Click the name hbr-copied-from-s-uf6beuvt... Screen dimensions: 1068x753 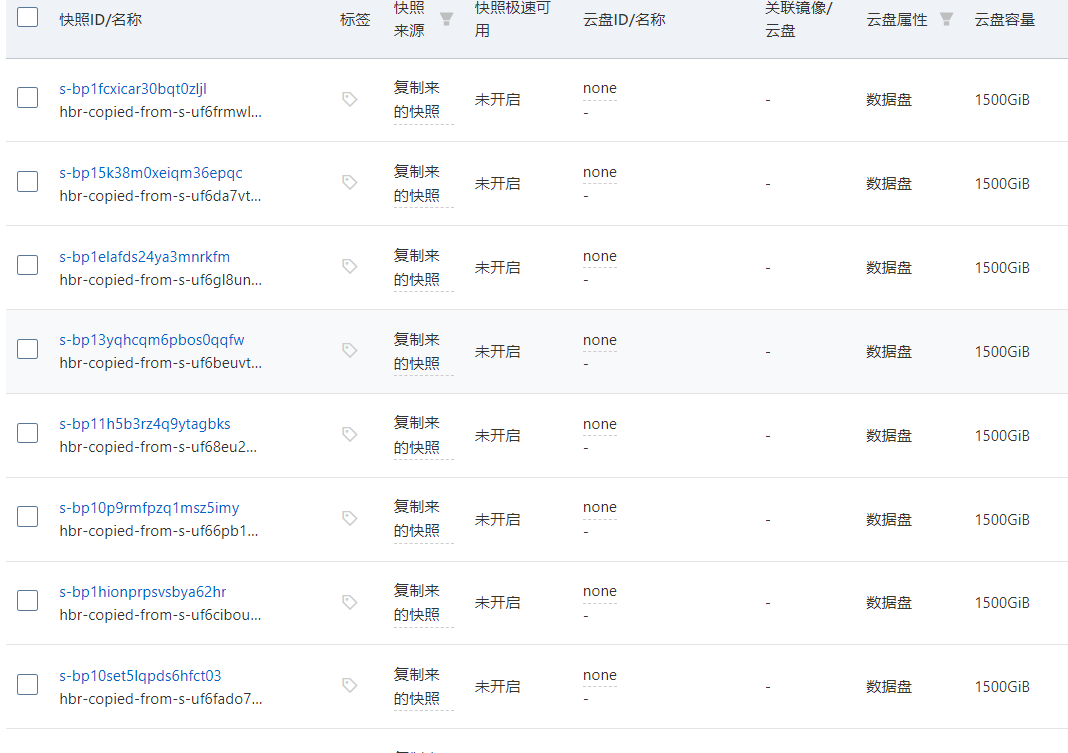pyautogui.click(x=160, y=363)
